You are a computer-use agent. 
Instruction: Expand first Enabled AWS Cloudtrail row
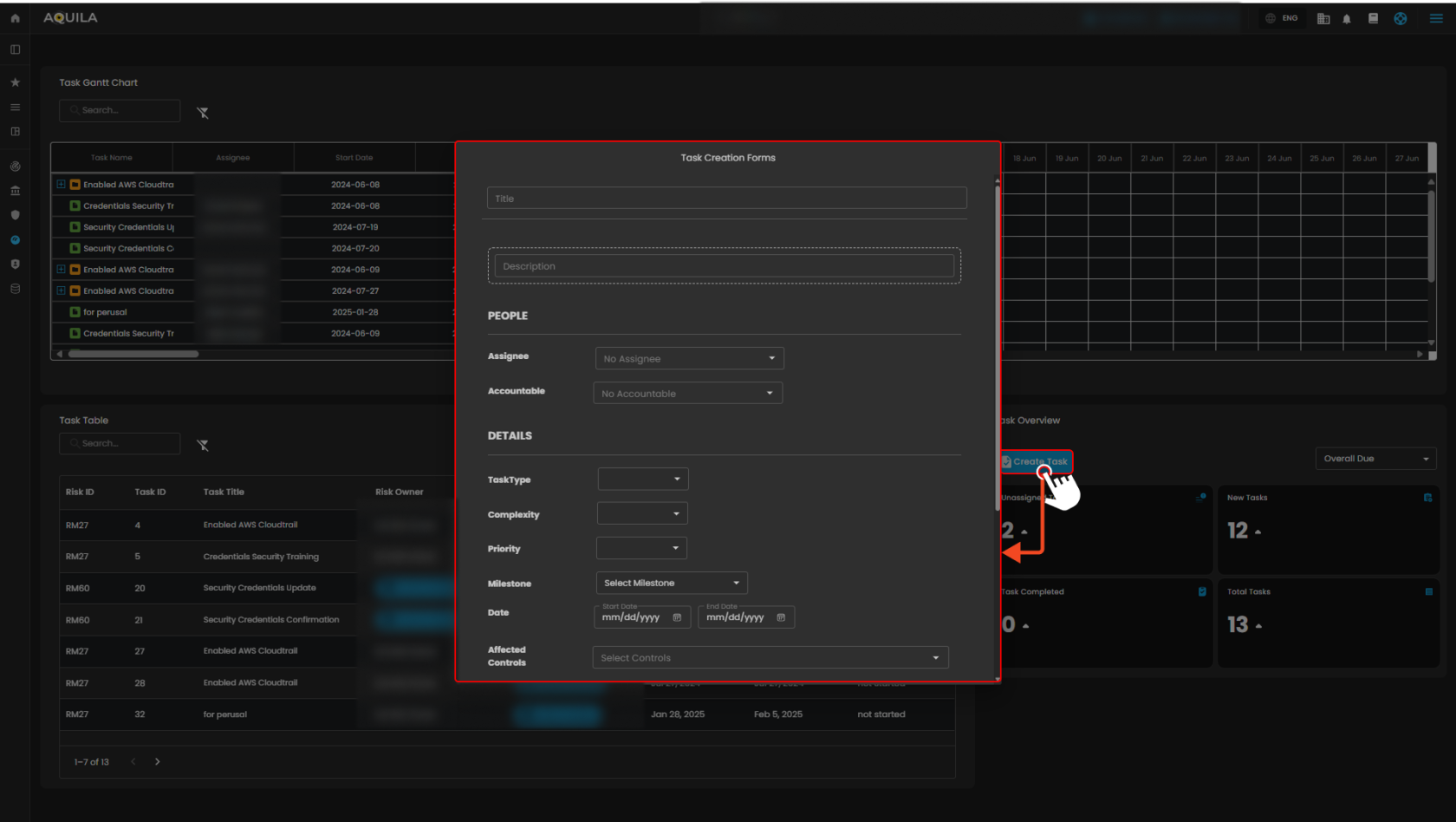pos(61,185)
